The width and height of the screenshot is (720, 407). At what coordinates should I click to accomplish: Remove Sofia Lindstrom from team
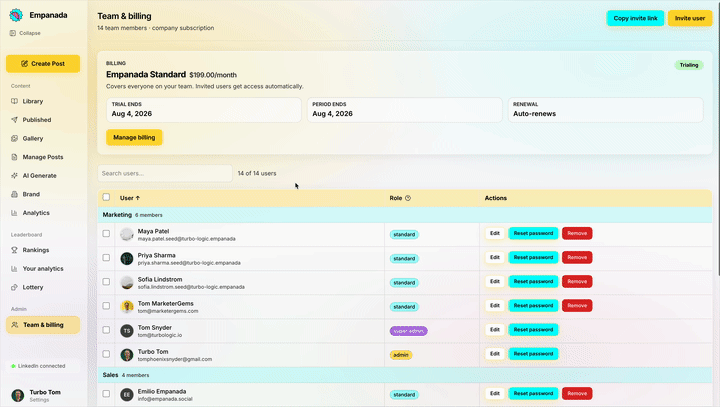[577, 282]
